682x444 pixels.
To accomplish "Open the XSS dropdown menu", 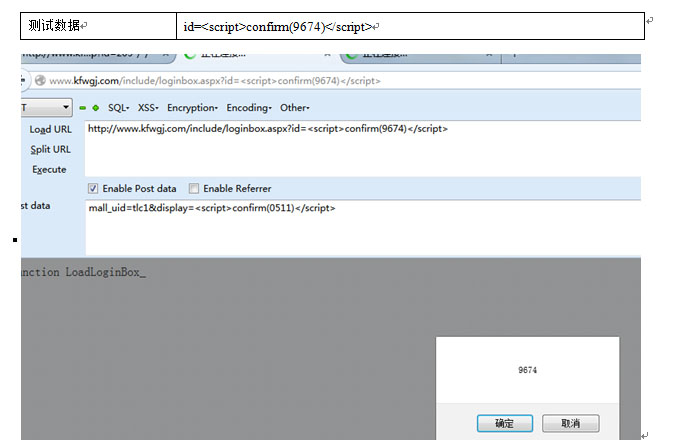I will pos(148,108).
